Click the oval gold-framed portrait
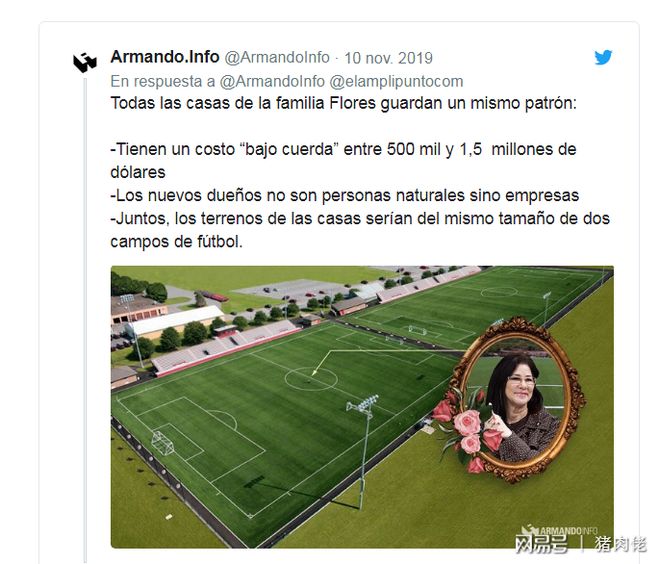 point(520,398)
